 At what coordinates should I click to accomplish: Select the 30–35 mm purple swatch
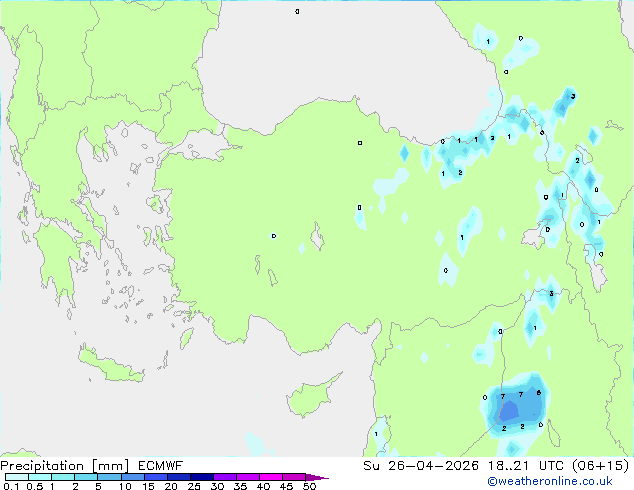[224, 477]
